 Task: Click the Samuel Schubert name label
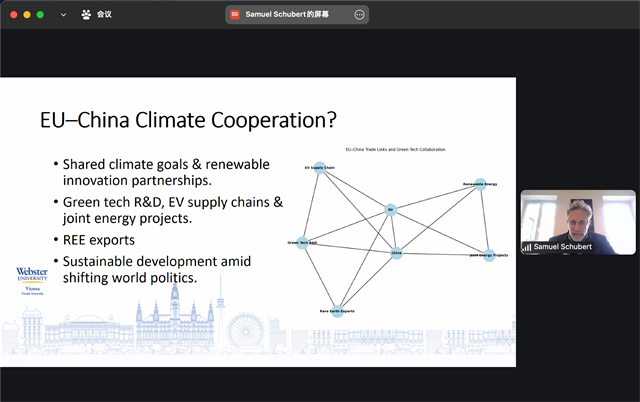pyautogui.click(x=562, y=247)
